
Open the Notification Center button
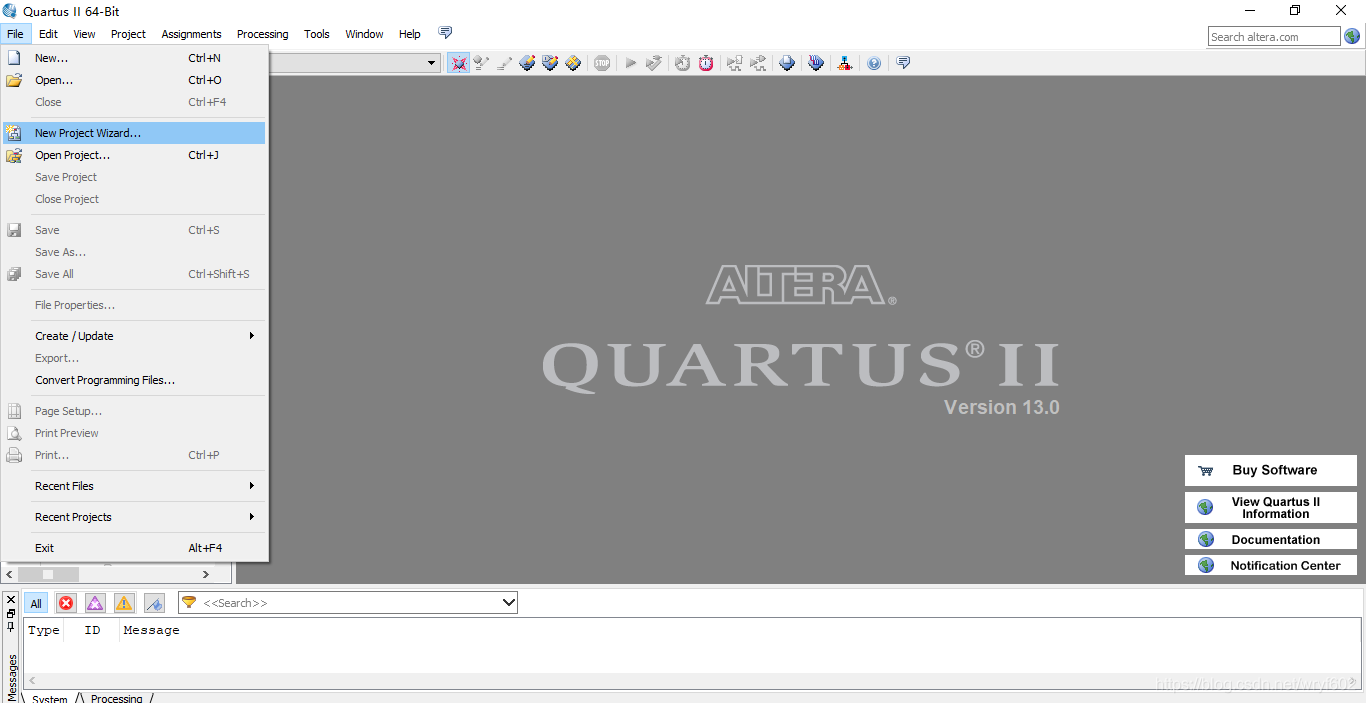tap(1271, 565)
